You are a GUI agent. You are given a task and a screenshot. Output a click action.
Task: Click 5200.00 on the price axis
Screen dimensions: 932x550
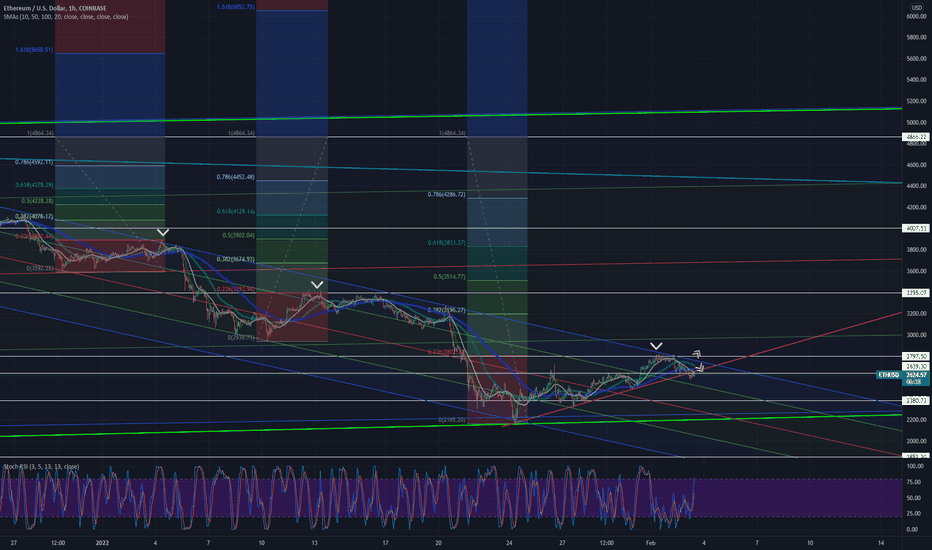click(917, 102)
